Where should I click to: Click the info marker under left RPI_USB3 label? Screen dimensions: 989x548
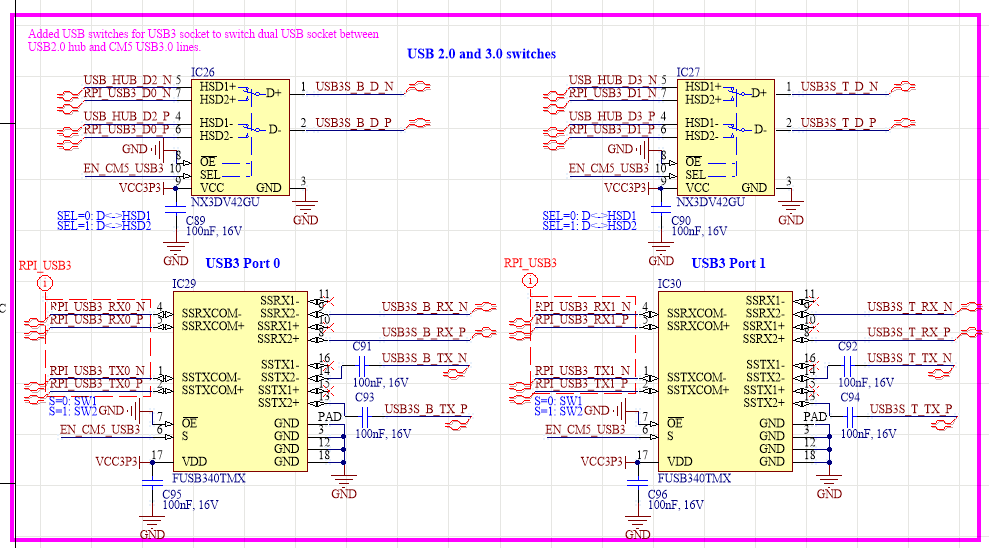[45, 282]
